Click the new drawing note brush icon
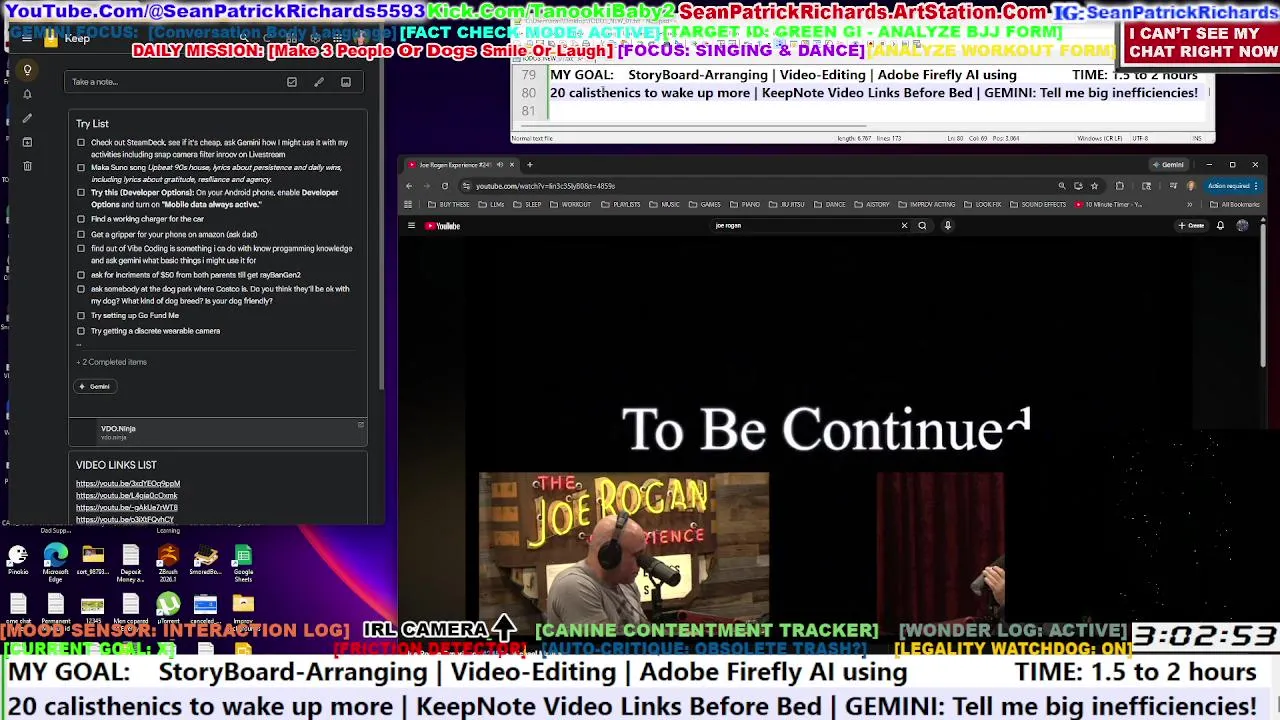The image size is (1280, 720). click(x=319, y=82)
